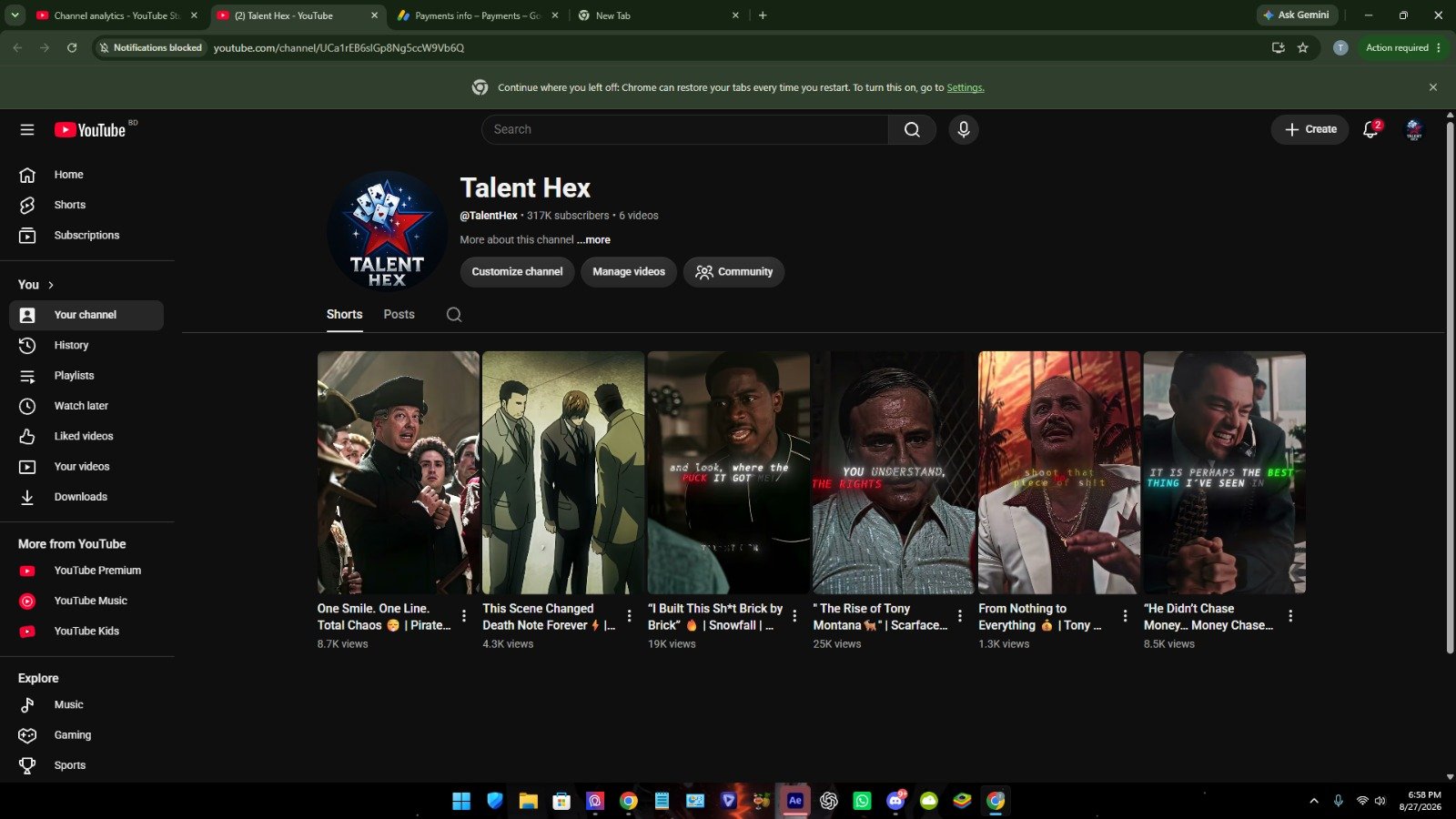
Task: Expand channel description with ...more
Action: [593, 240]
